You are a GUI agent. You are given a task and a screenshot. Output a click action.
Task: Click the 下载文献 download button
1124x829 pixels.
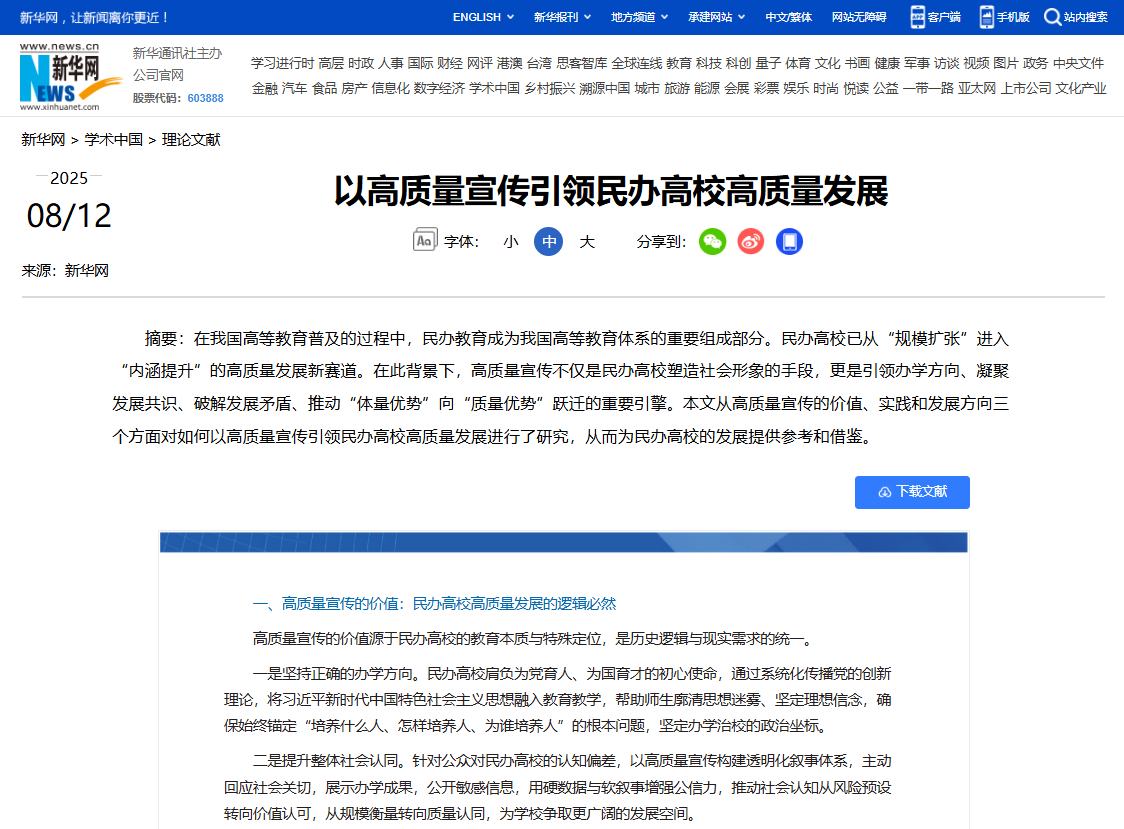point(912,492)
